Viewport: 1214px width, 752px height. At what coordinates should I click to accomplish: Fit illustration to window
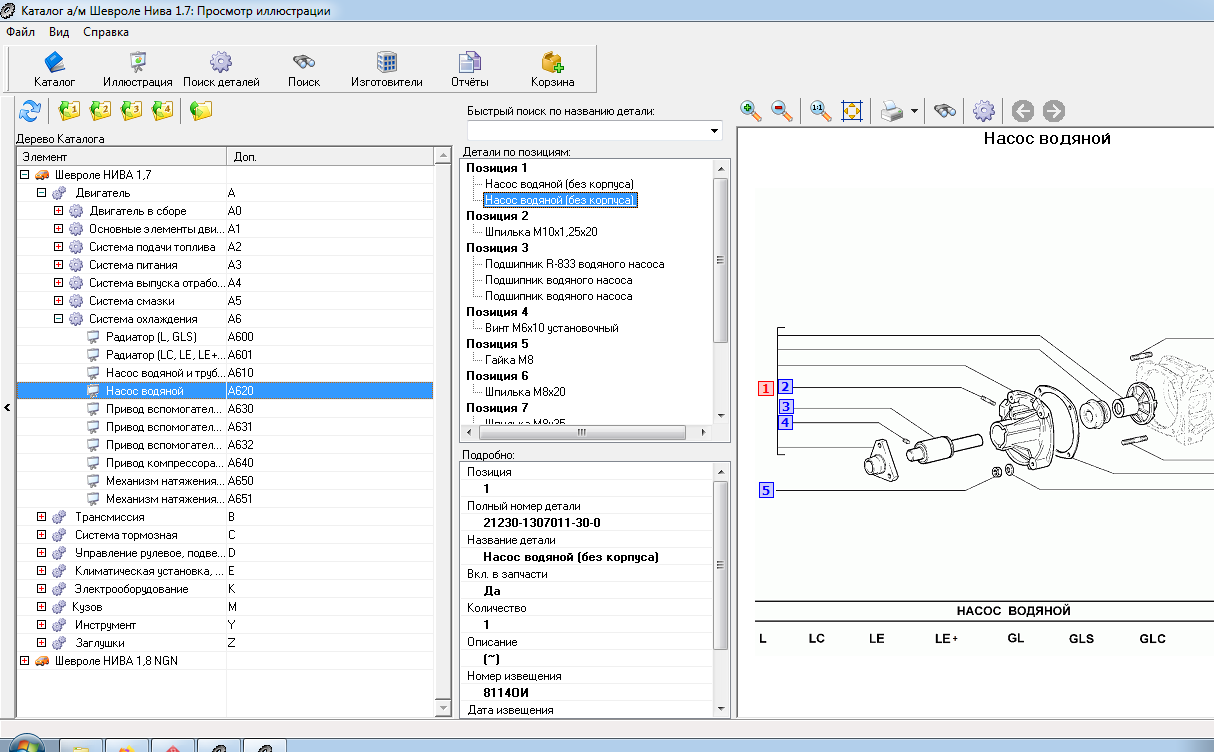point(852,110)
